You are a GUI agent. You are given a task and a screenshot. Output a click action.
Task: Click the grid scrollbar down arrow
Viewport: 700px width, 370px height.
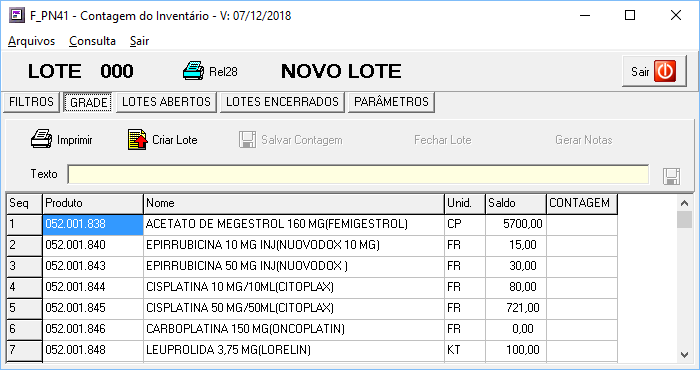coord(684,355)
